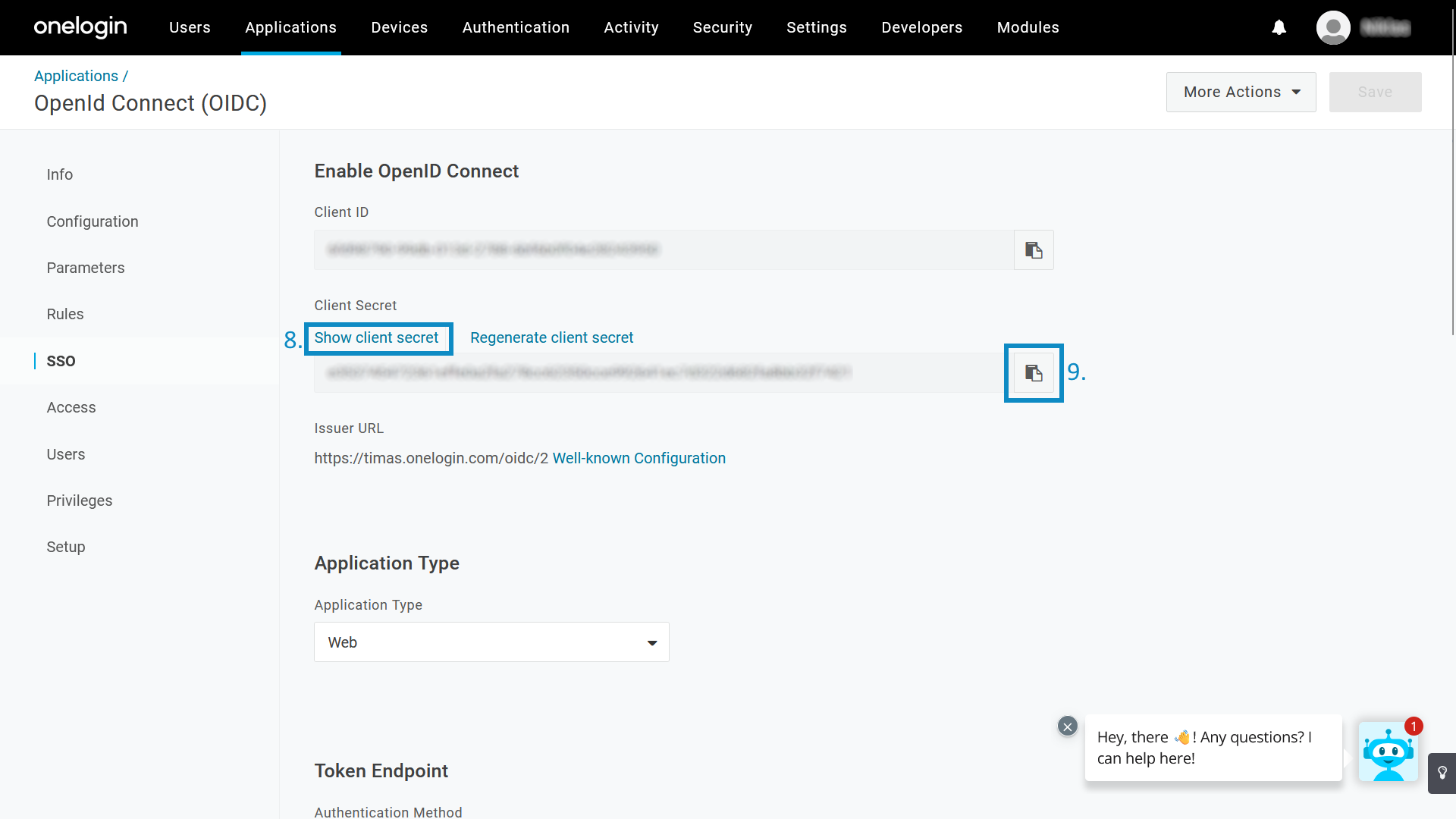The width and height of the screenshot is (1456, 819).
Task: Open the user profile avatar
Action: [1333, 27]
